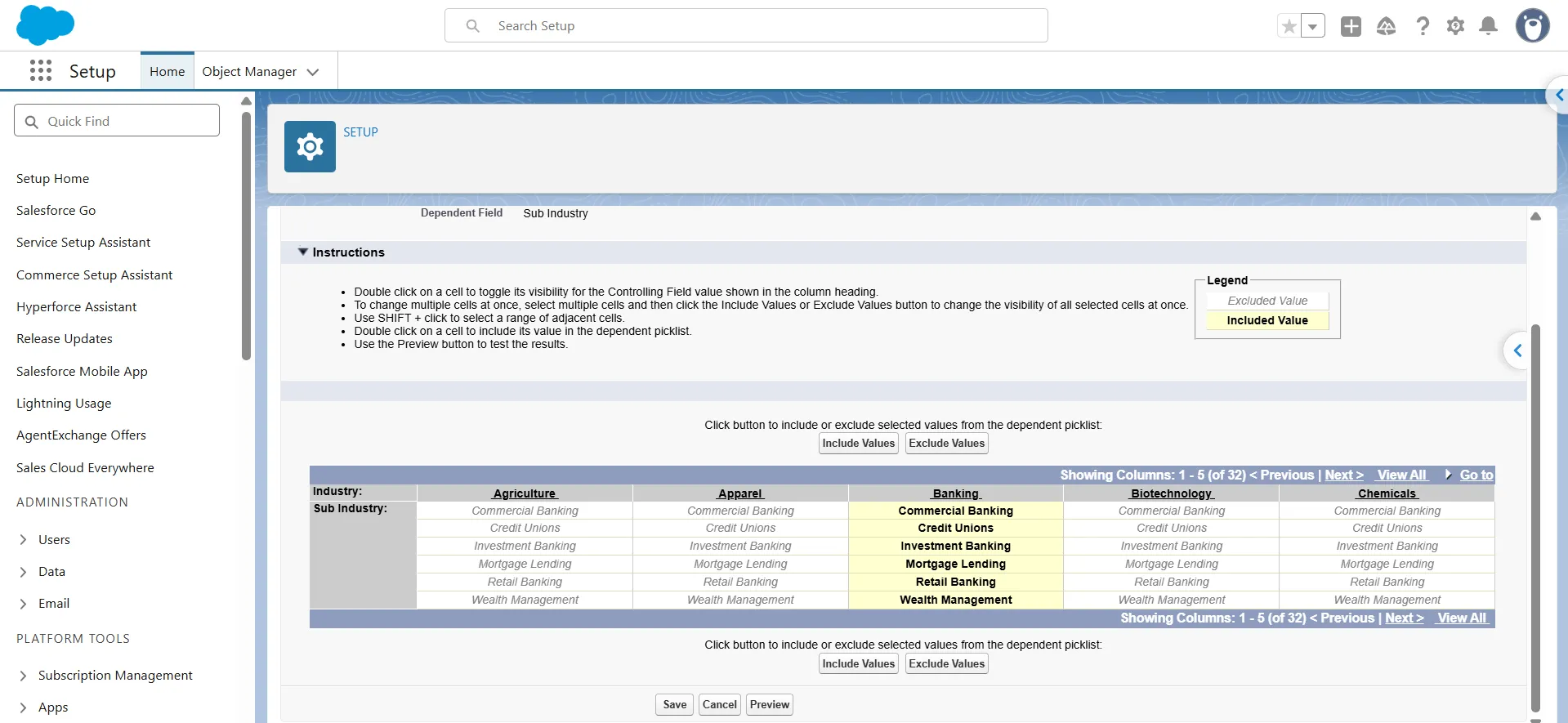Open Release Updates
The width and height of the screenshot is (1568, 723).
click(65, 339)
